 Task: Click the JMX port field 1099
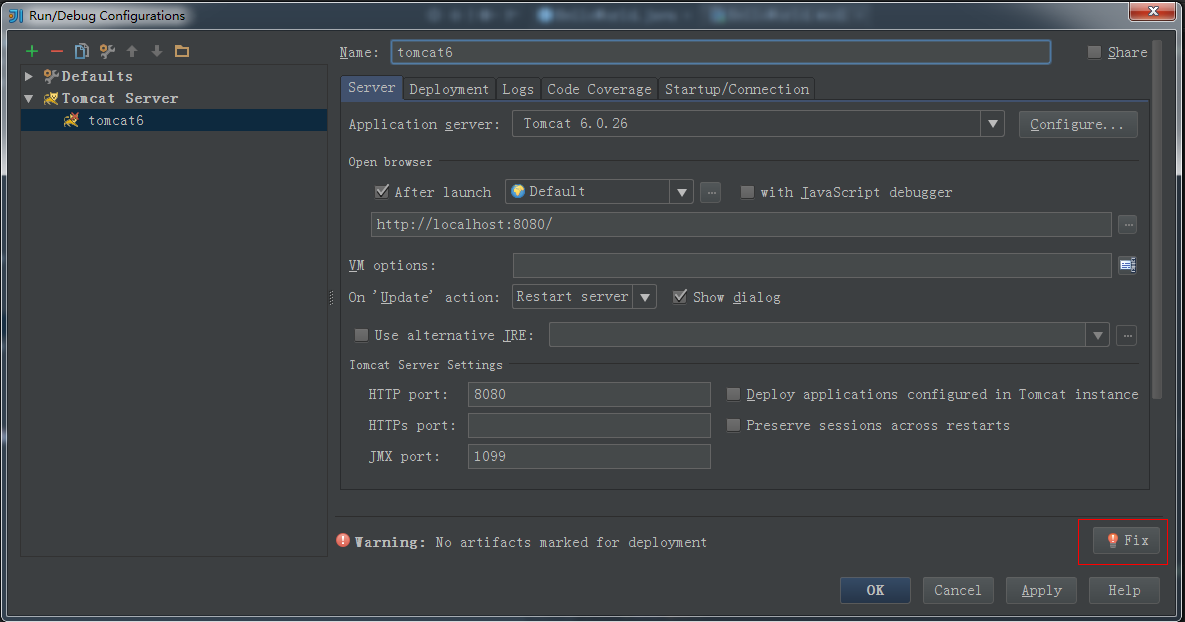tap(589, 456)
